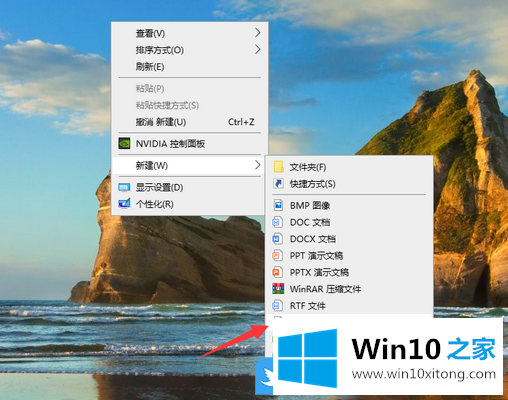The width and height of the screenshot is (508, 400).
Task: Click the WinRAR archive icon
Action: (278, 289)
